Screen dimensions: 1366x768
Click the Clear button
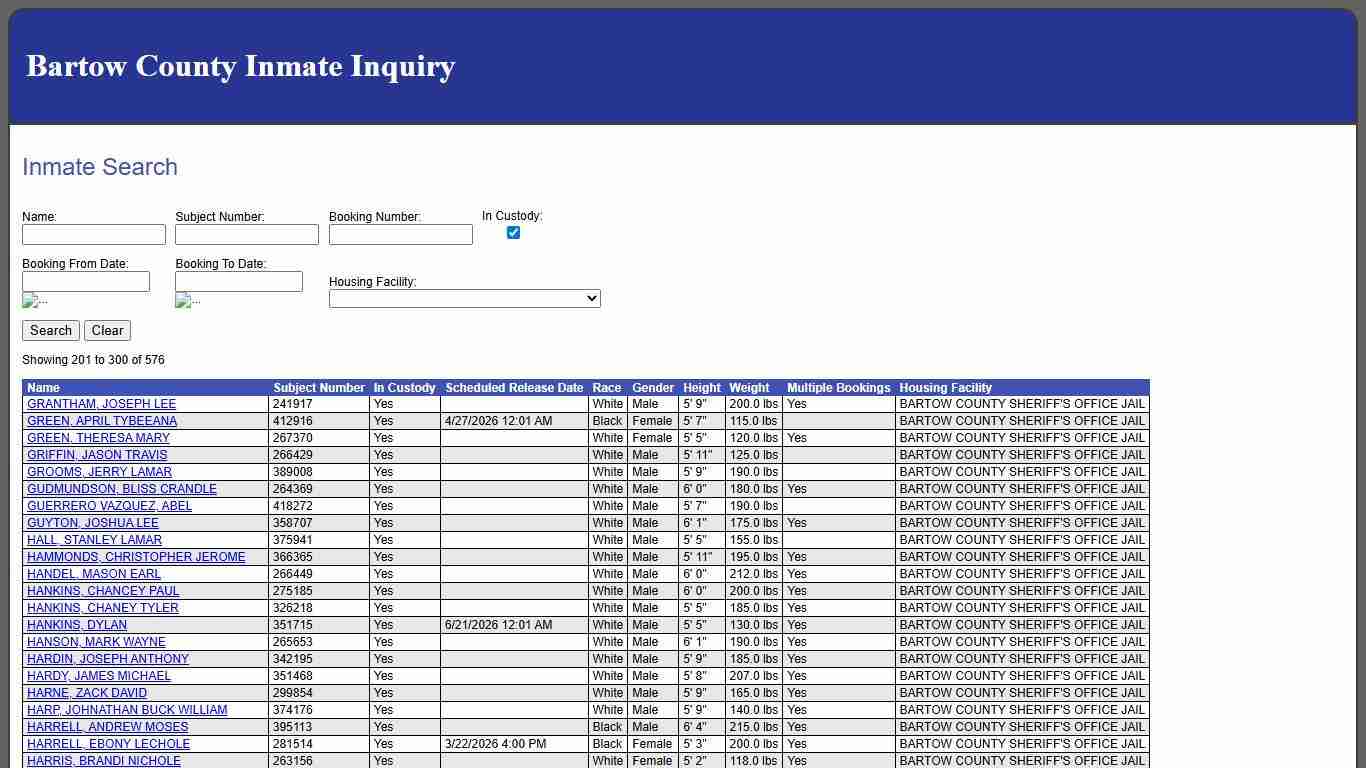coord(107,330)
